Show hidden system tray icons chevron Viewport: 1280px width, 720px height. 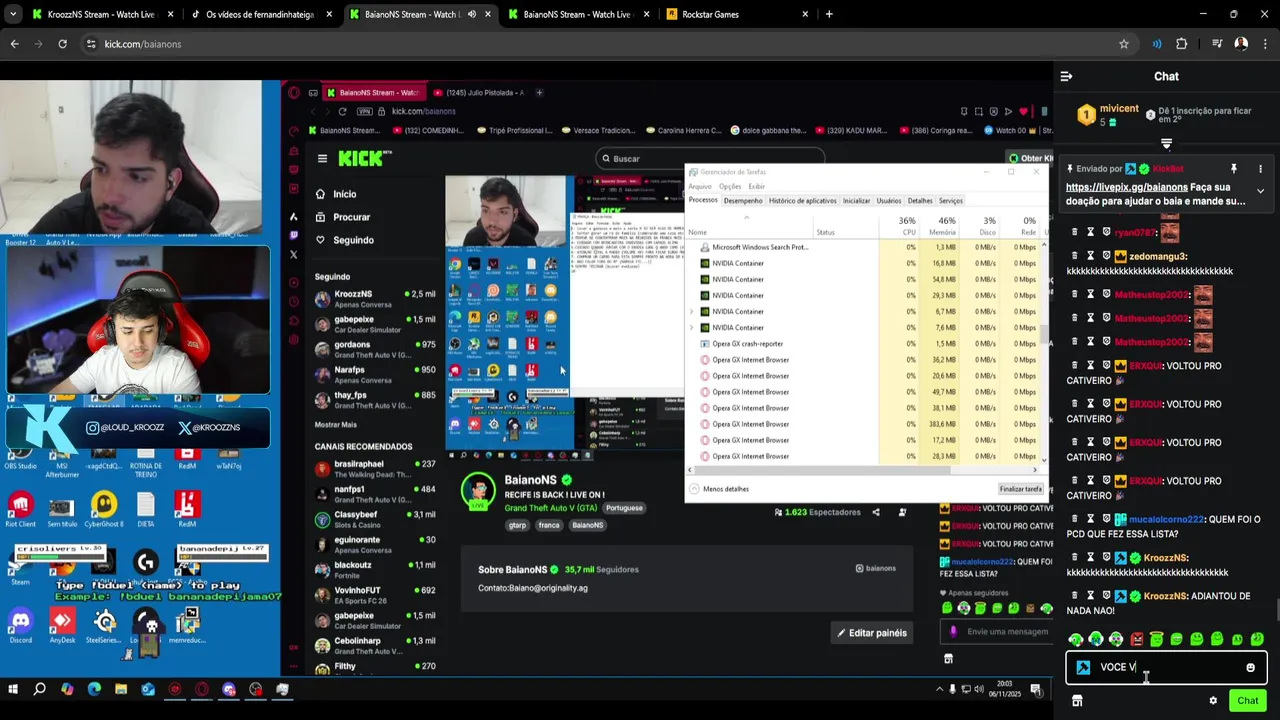coord(939,689)
